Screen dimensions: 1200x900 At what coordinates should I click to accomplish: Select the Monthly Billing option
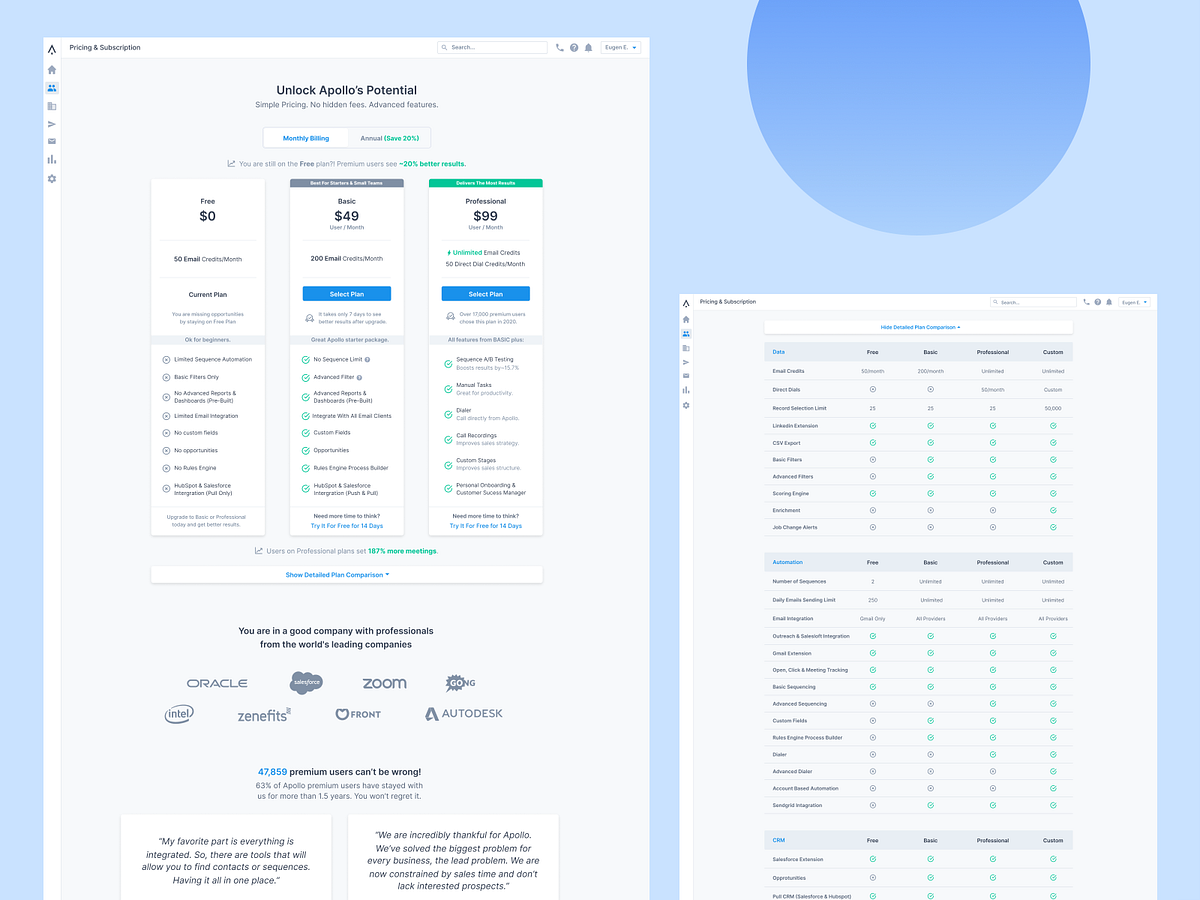305,137
